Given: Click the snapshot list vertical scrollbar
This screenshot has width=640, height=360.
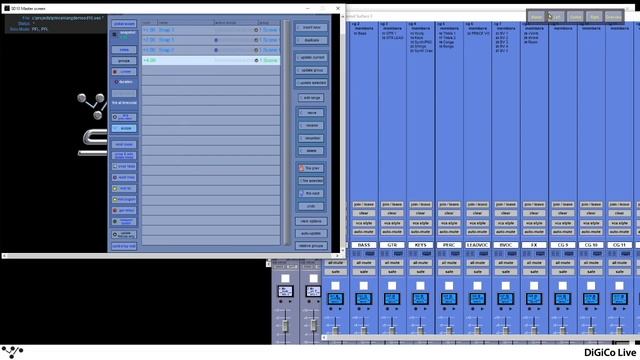Looking at the screenshot, I should tap(287, 132).
